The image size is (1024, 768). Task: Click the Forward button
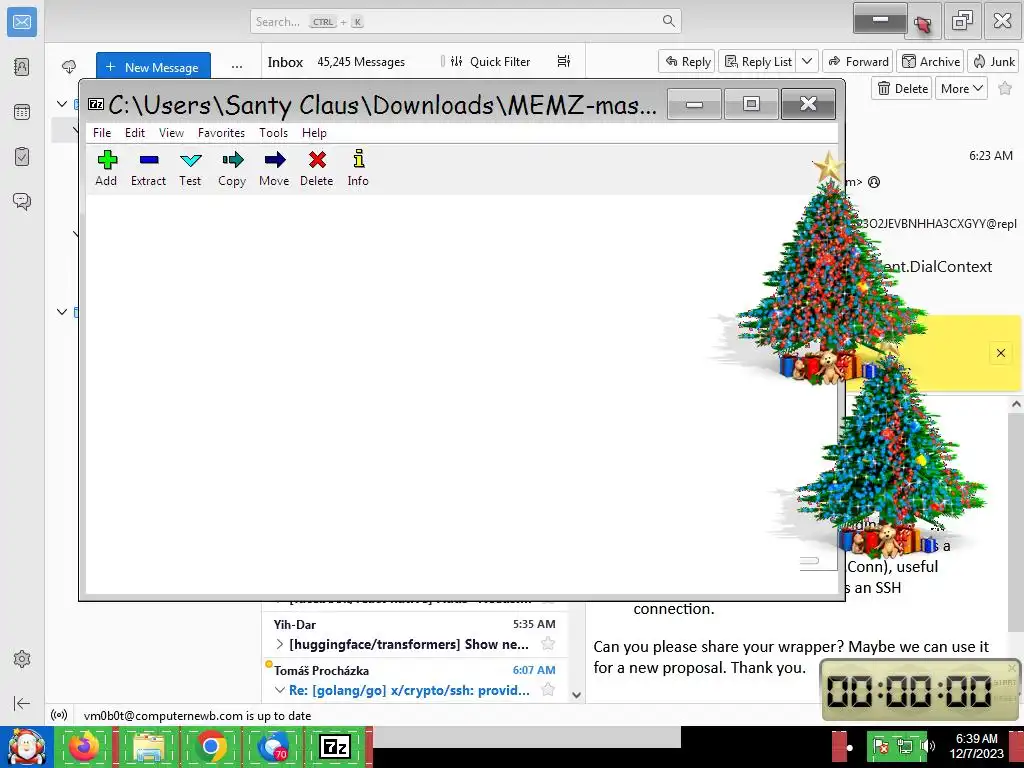[x=858, y=61]
